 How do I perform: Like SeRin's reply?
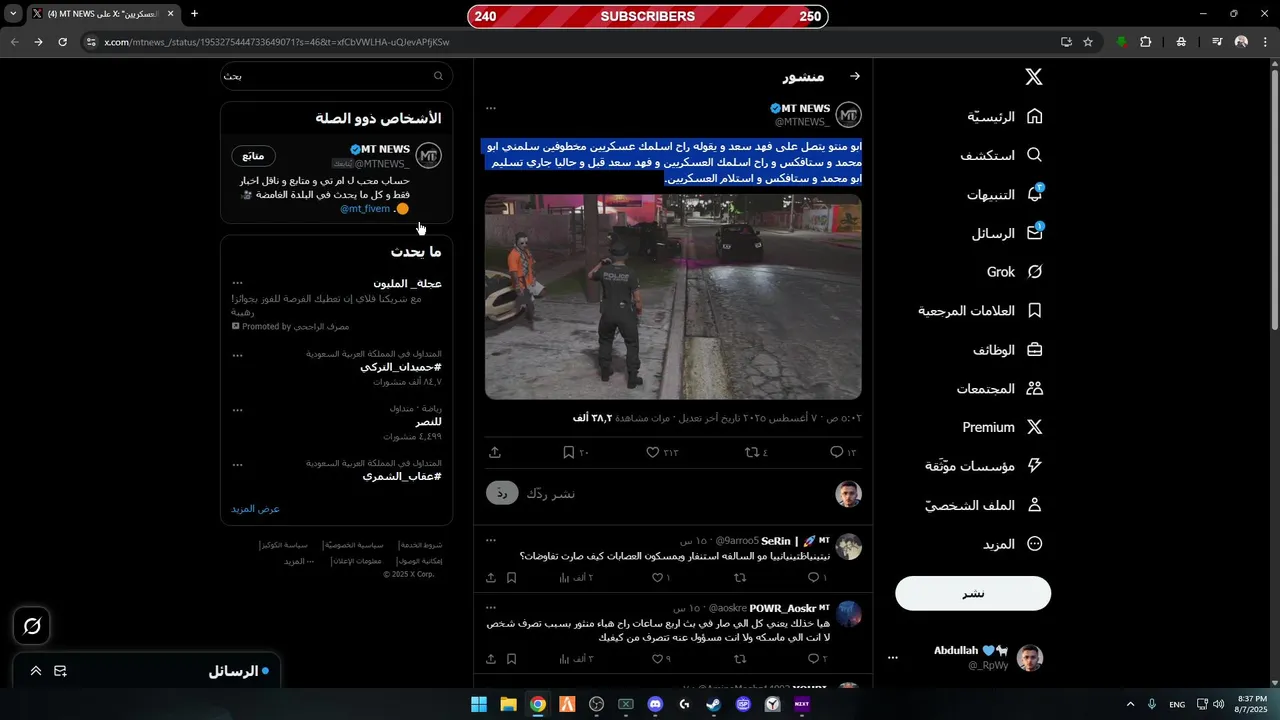click(x=661, y=578)
